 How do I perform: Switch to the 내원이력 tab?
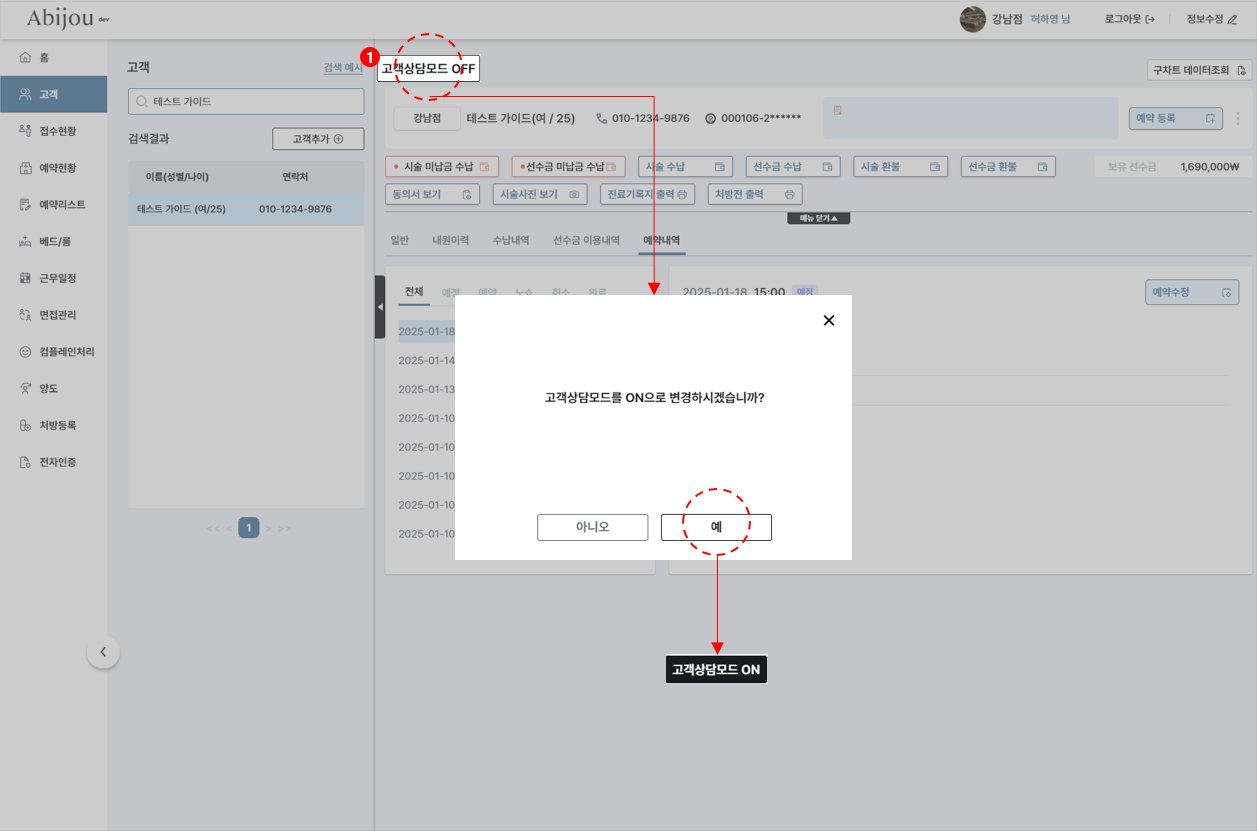click(451, 240)
